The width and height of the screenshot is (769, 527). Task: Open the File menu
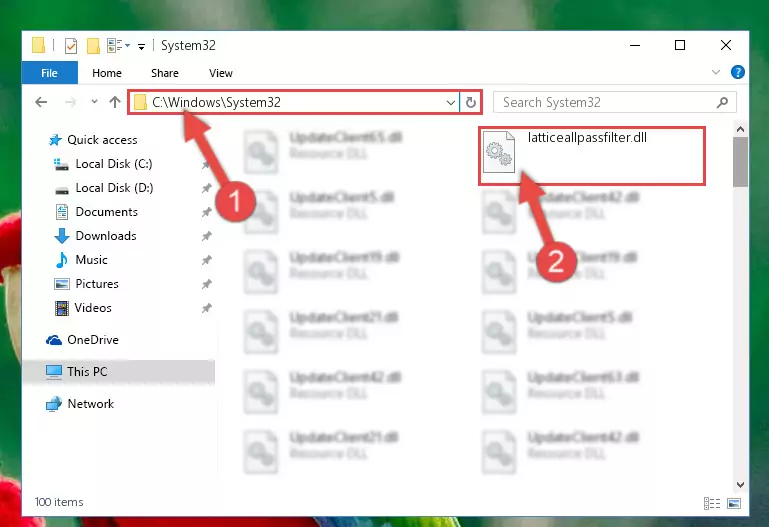[50, 73]
